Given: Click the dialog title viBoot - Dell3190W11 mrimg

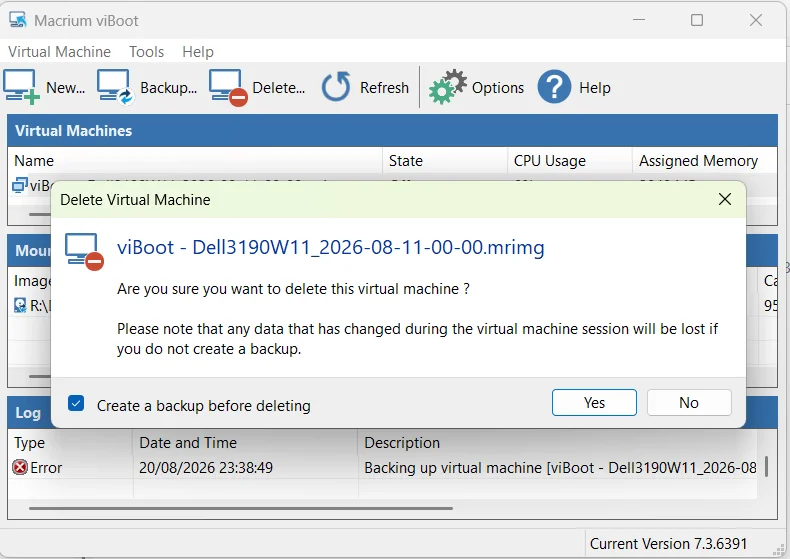Looking at the screenshot, I should click(331, 247).
